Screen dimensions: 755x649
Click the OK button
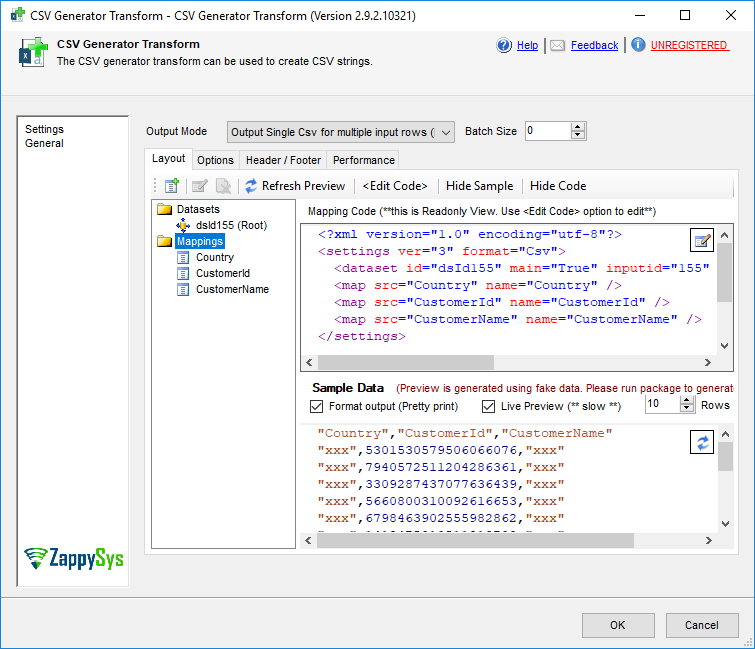point(618,625)
